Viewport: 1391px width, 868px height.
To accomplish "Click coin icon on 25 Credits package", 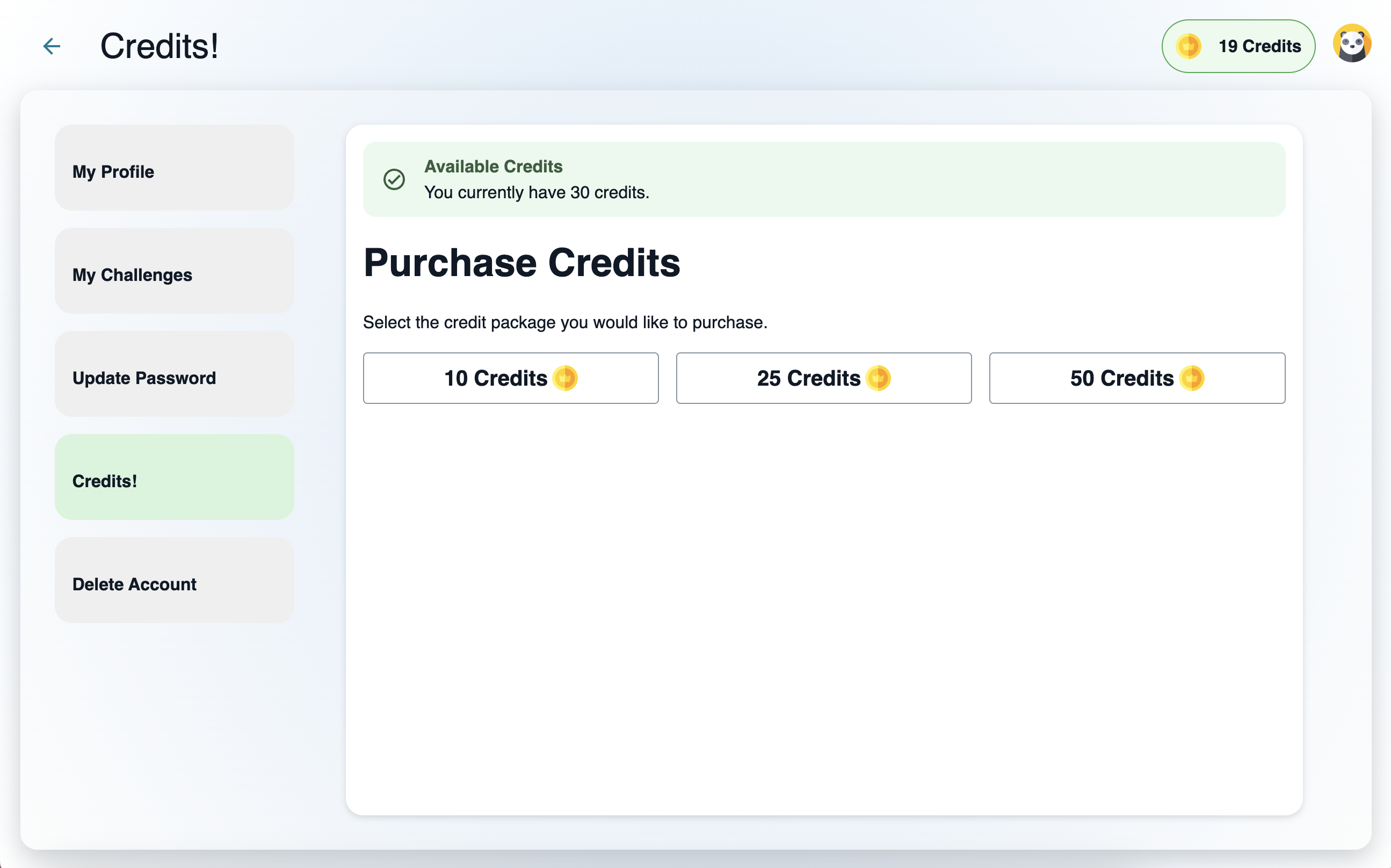I will [878, 378].
